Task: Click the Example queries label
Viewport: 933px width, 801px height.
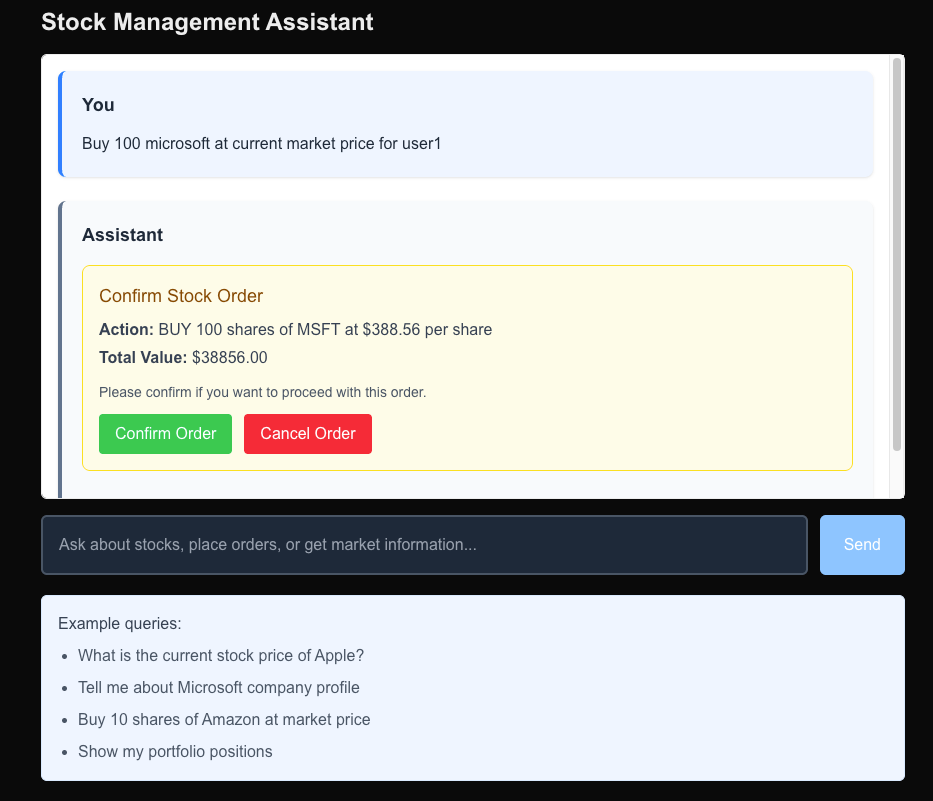Action: point(119,624)
